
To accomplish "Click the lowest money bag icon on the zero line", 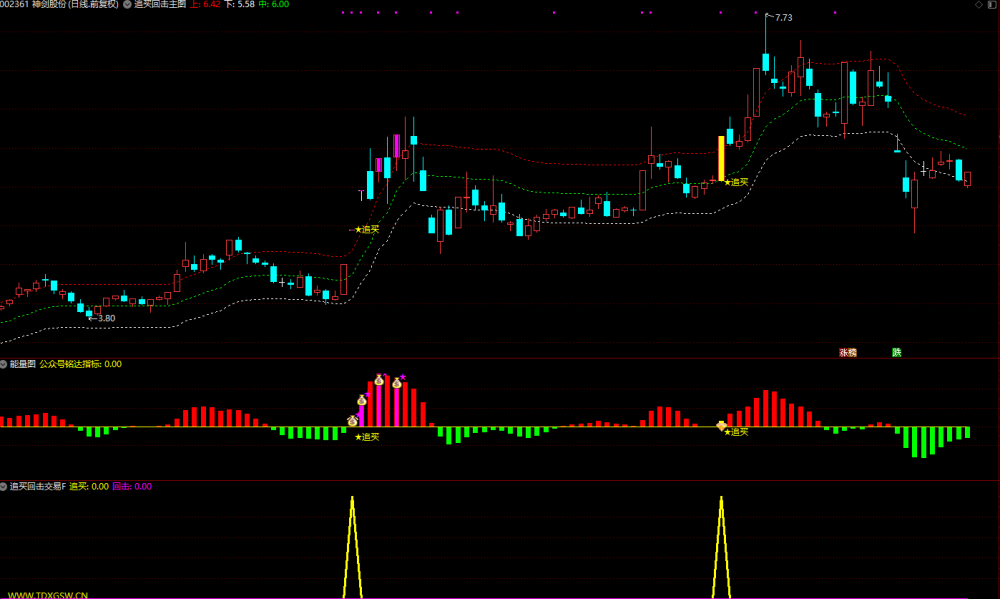I will click(352, 421).
